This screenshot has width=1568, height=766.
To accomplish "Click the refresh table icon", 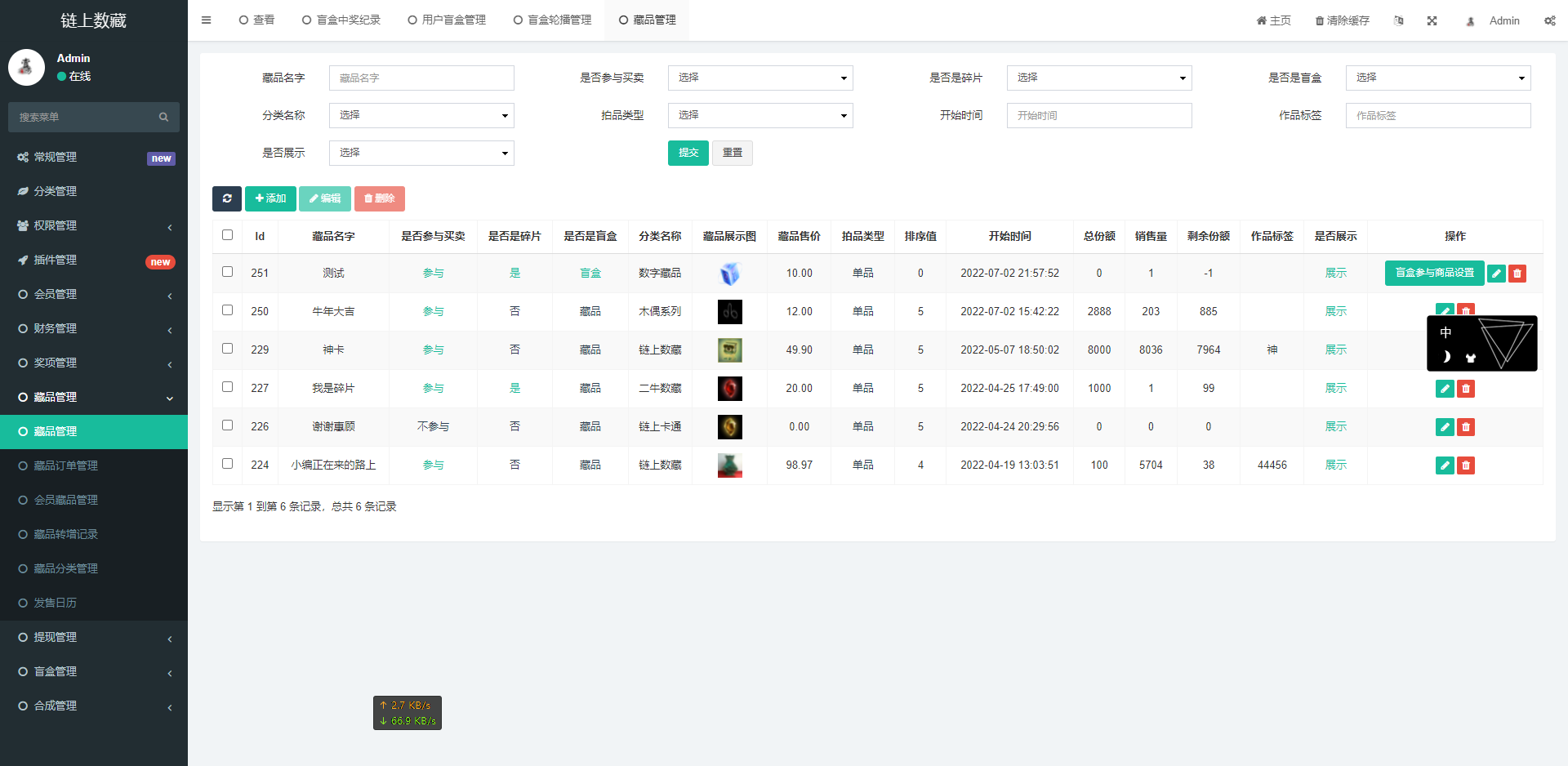I will pyautogui.click(x=226, y=198).
